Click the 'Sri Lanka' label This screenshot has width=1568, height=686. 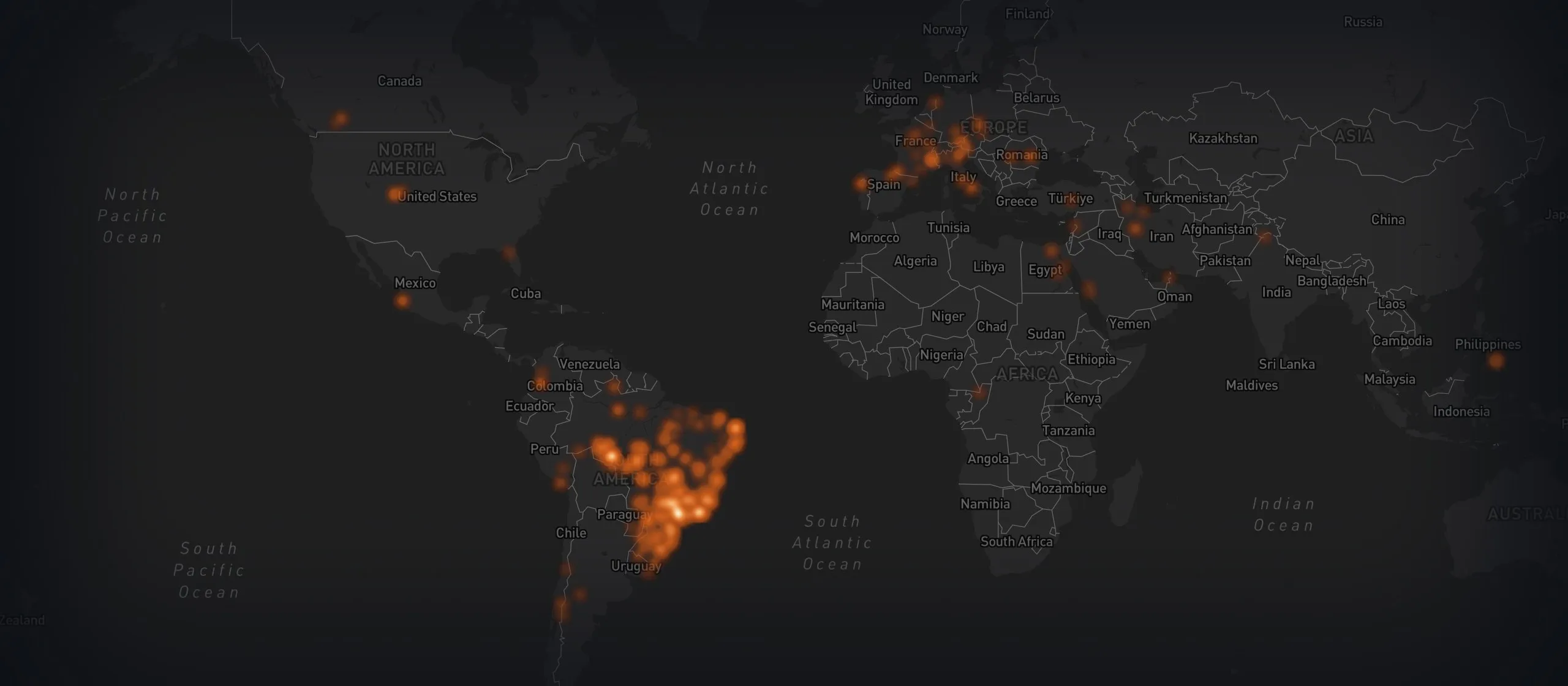point(1287,364)
